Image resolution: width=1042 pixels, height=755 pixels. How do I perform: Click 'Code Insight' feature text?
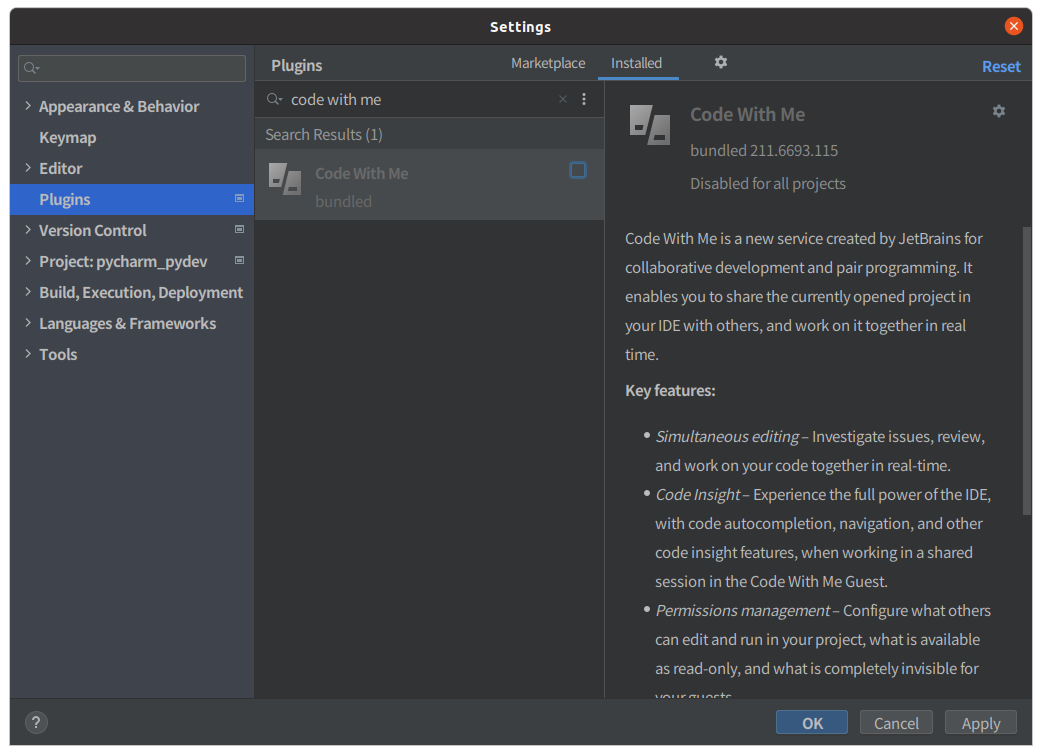697,494
